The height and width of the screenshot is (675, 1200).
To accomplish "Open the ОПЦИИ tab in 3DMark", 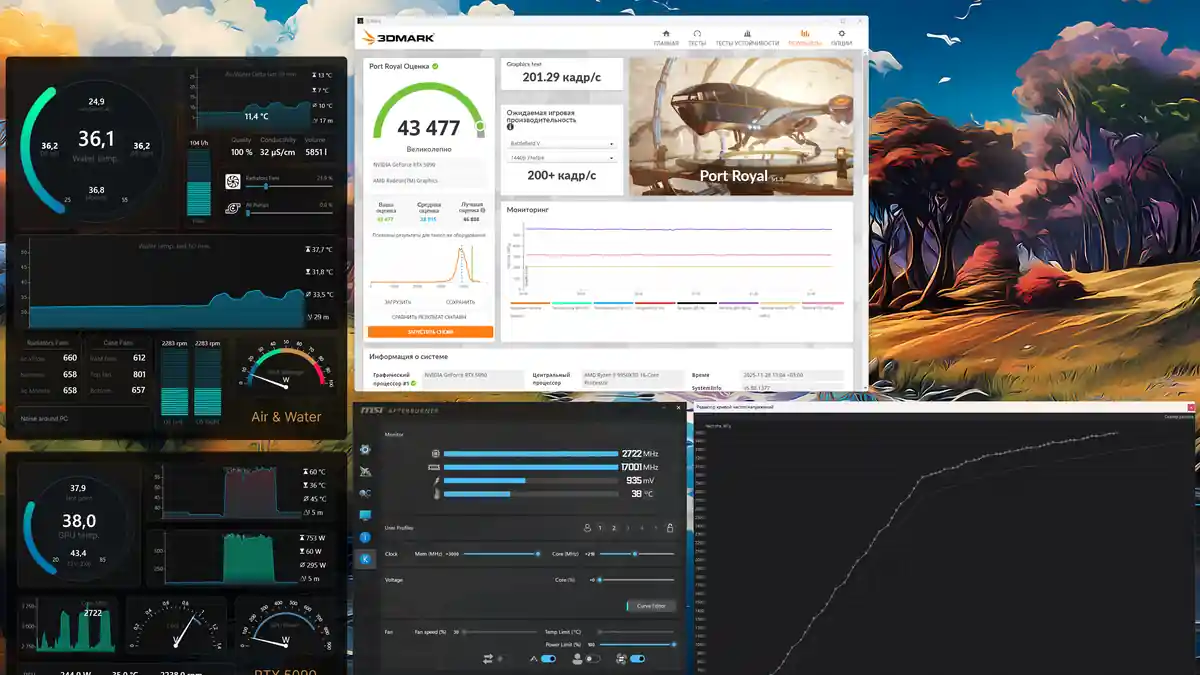I will 841,37.
